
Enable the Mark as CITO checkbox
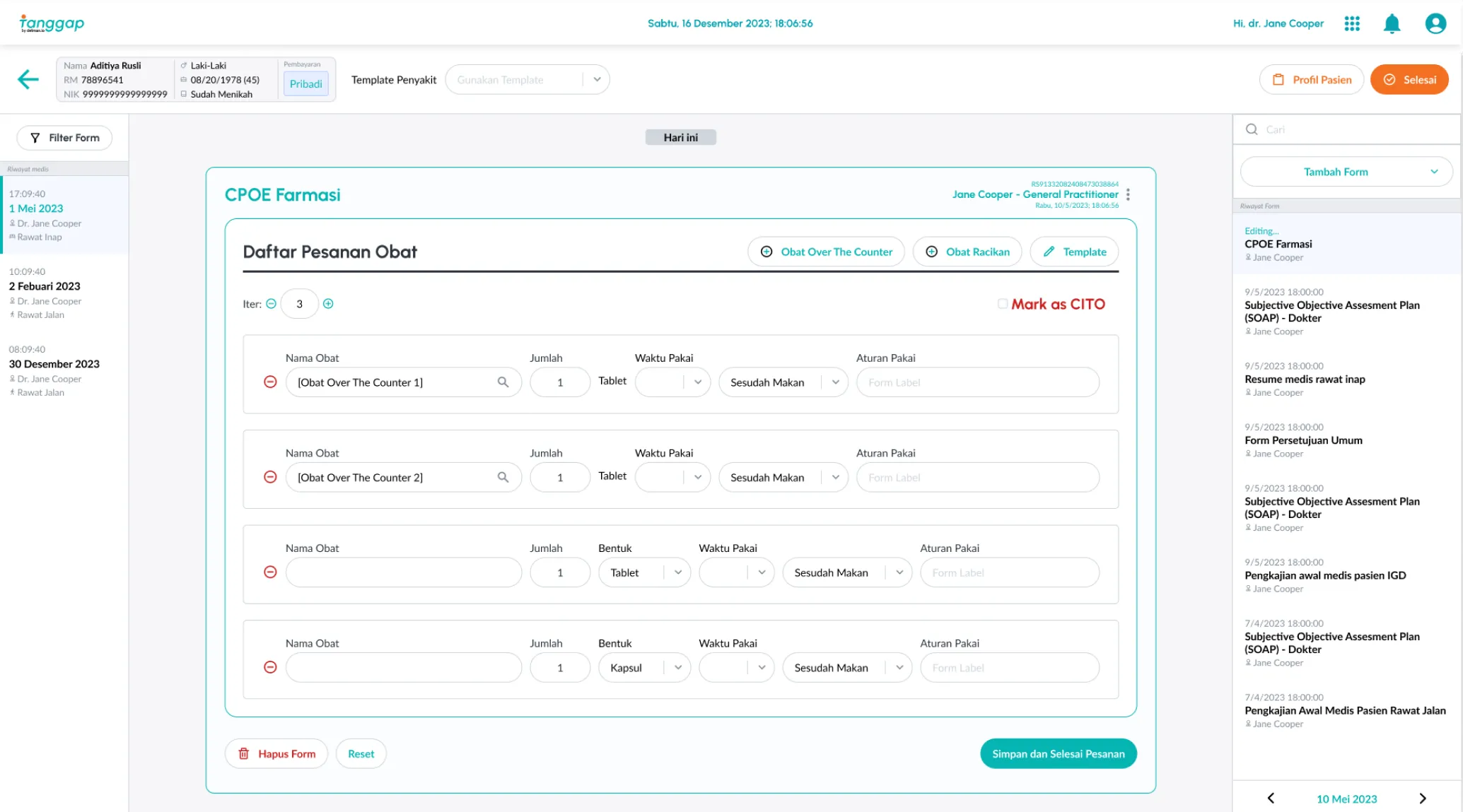1002,304
